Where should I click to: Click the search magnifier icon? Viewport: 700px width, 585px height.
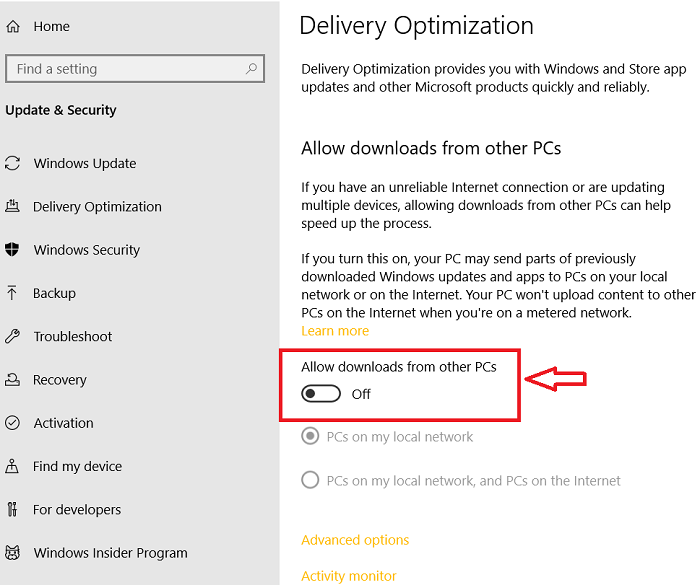(251, 69)
